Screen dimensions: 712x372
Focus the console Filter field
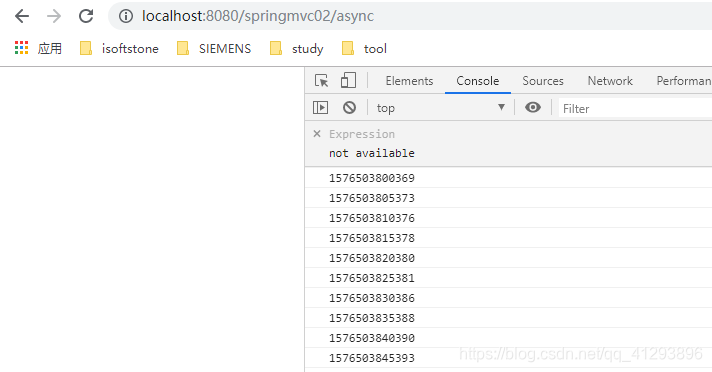coord(635,109)
